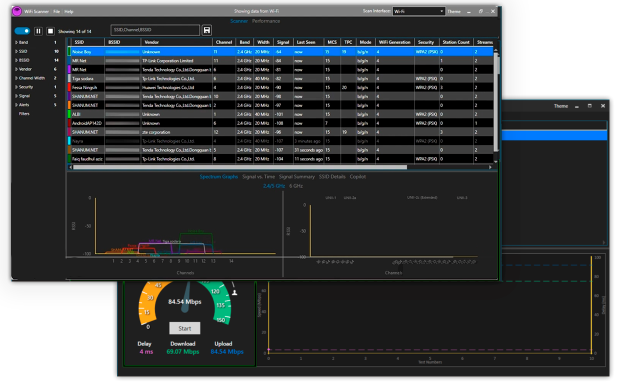620x383 pixels.
Task: Click the green color chip of Noise Boy
Action: [69, 52]
